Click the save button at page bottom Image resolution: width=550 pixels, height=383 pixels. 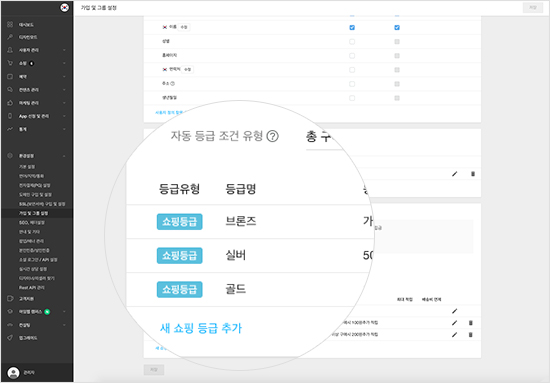(154, 369)
